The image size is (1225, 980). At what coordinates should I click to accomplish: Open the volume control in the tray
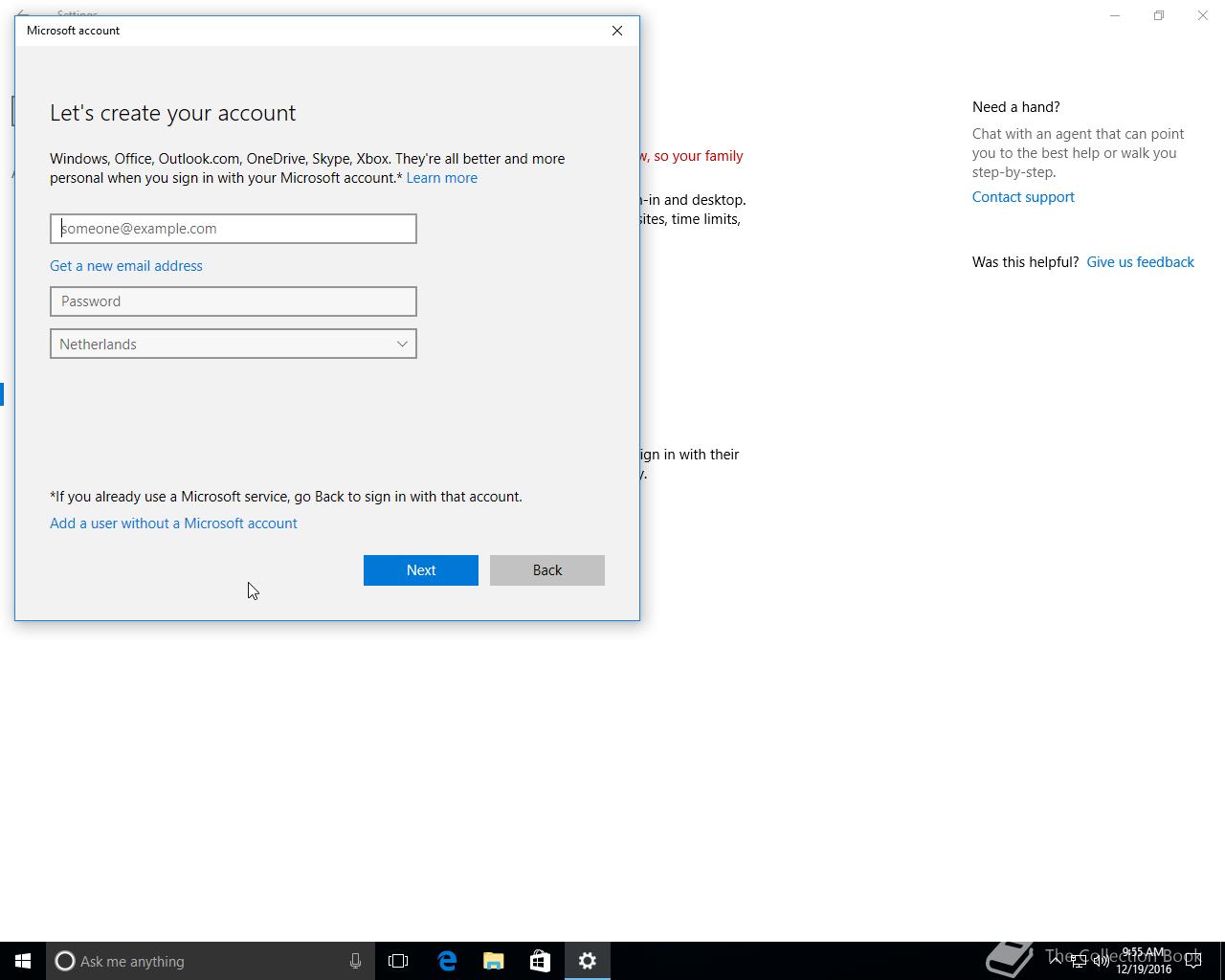(x=1102, y=962)
